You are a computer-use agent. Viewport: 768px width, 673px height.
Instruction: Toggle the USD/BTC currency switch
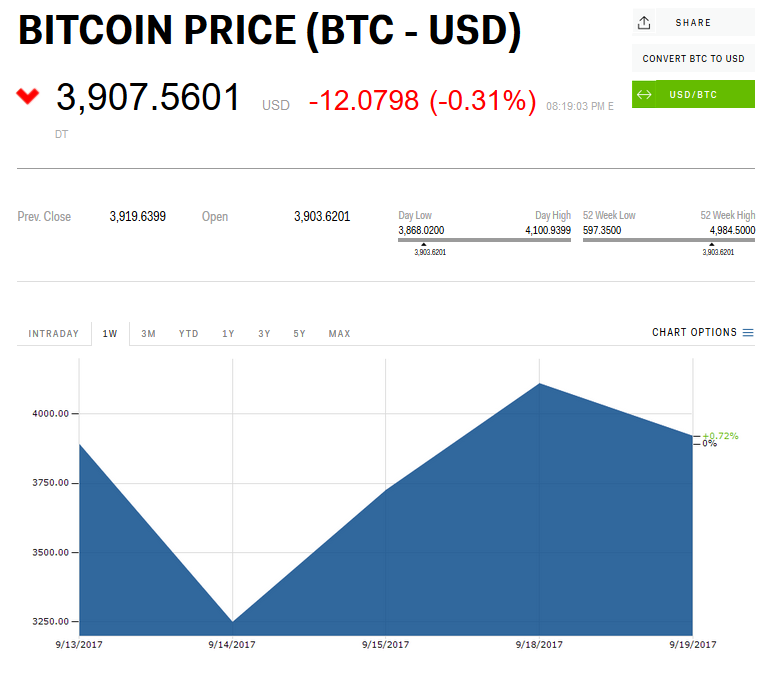pyautogui.click(x=693, y=95)
